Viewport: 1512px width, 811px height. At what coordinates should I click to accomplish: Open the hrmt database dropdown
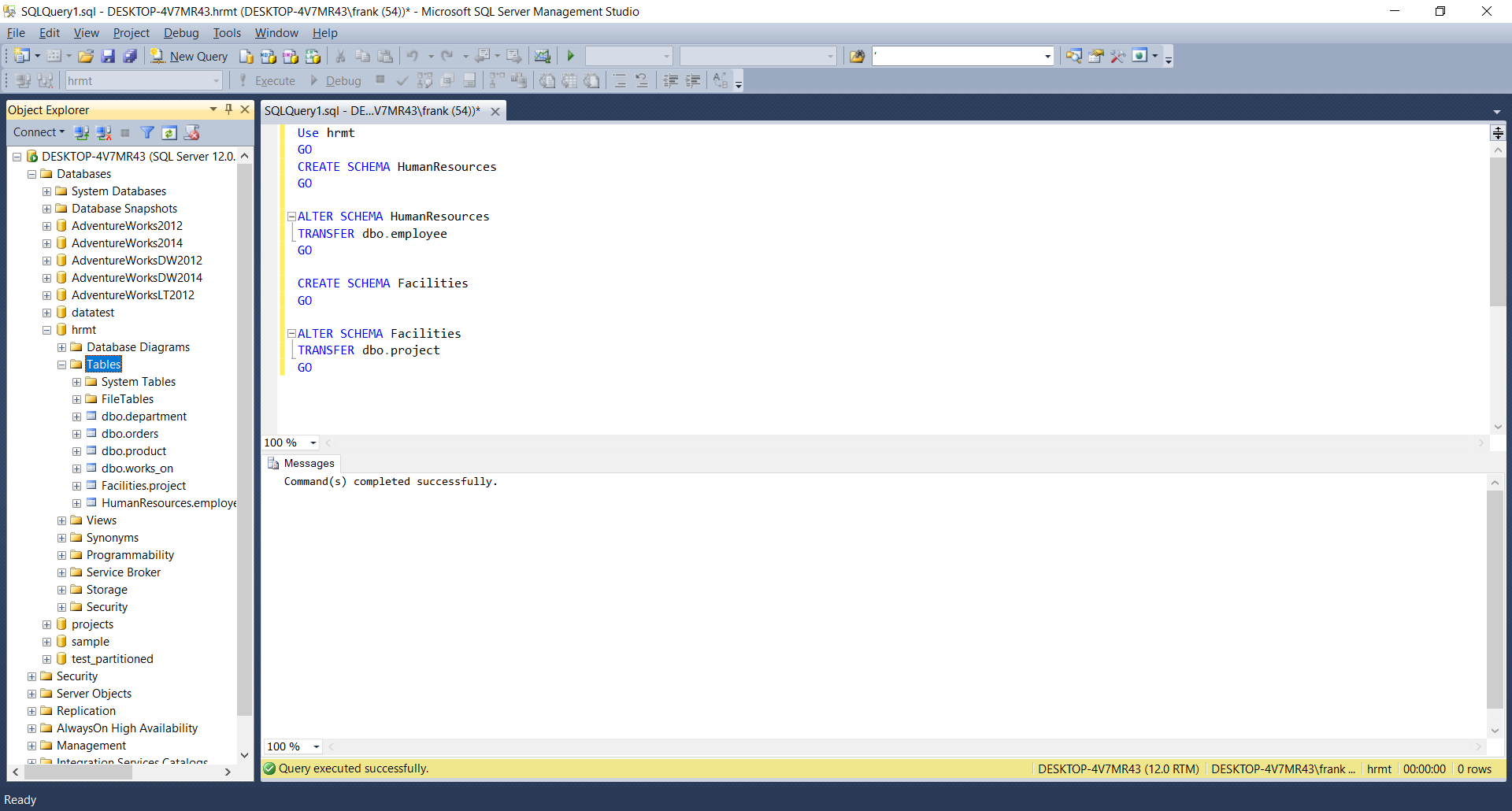click(216, 80)
